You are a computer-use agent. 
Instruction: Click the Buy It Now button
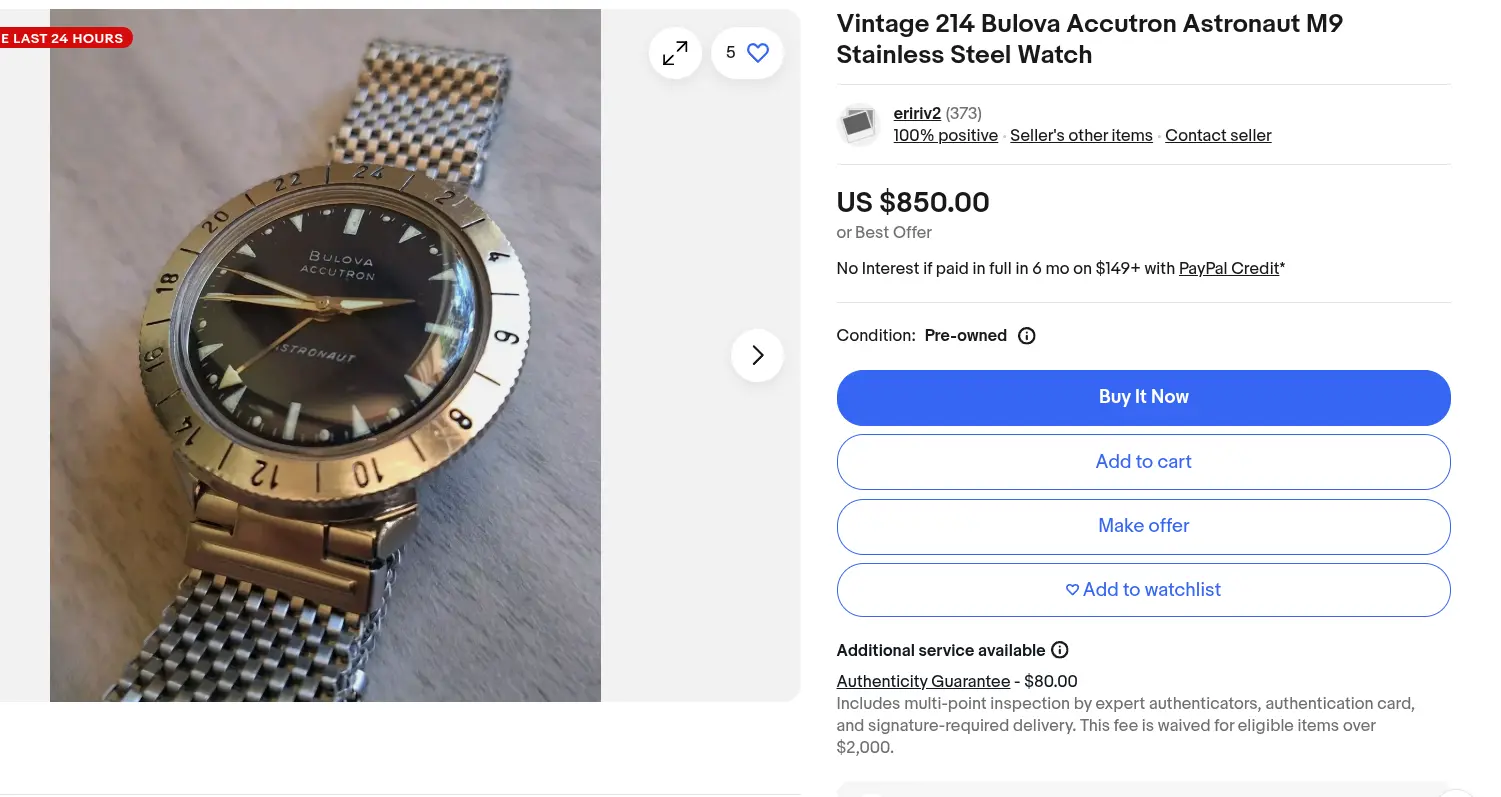point(1143,397)
